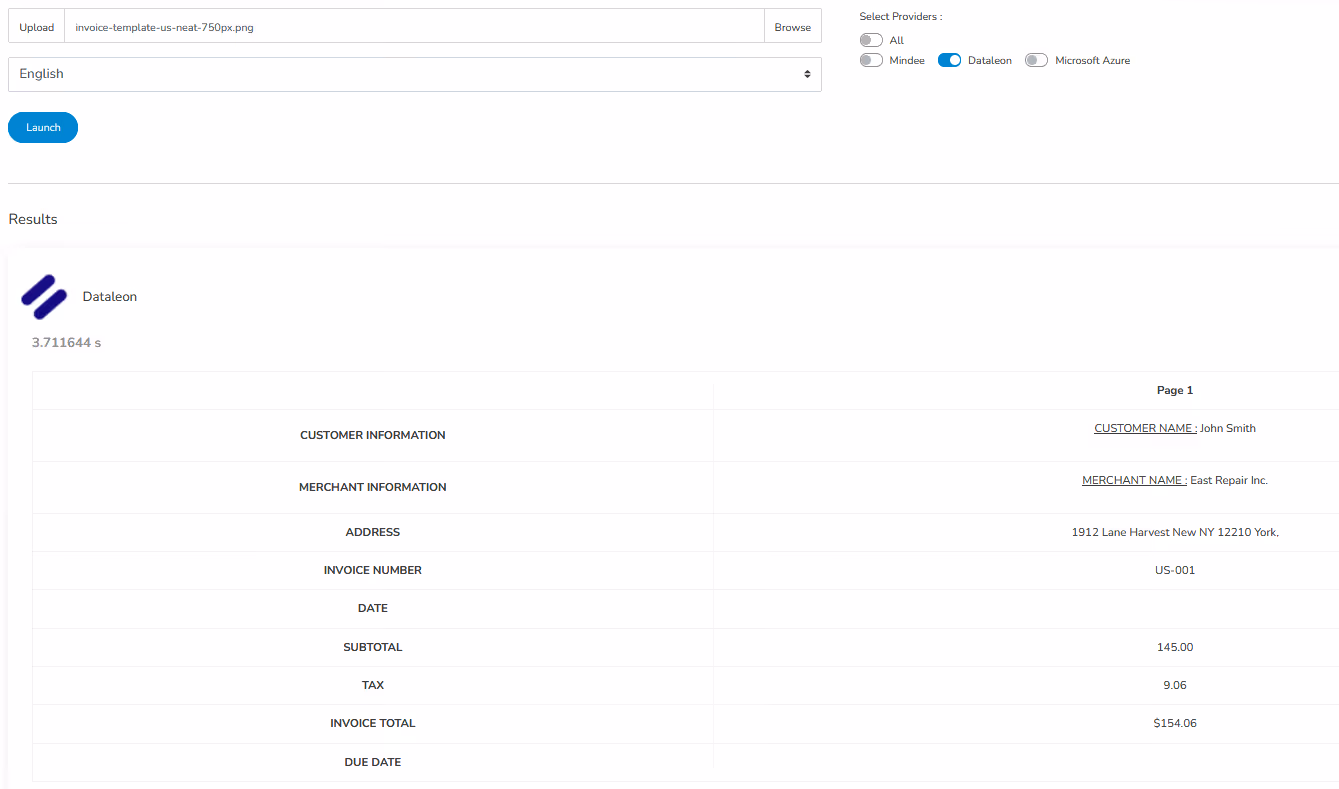Click the DATE row label
Viewport: 1339px width, 789px height.
click(373, 608)
